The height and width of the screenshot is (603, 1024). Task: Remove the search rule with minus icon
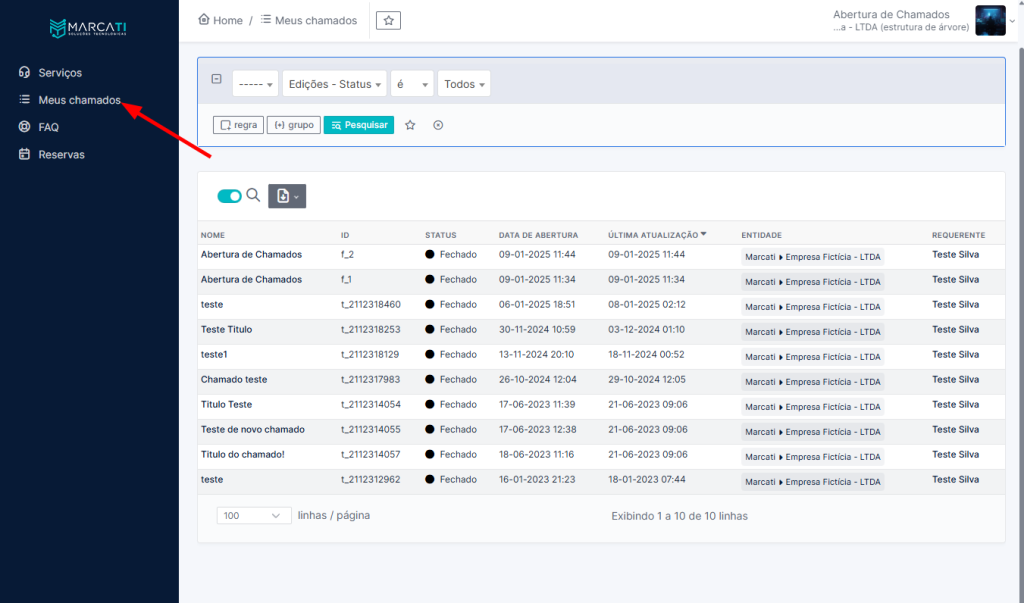[216, 79]
